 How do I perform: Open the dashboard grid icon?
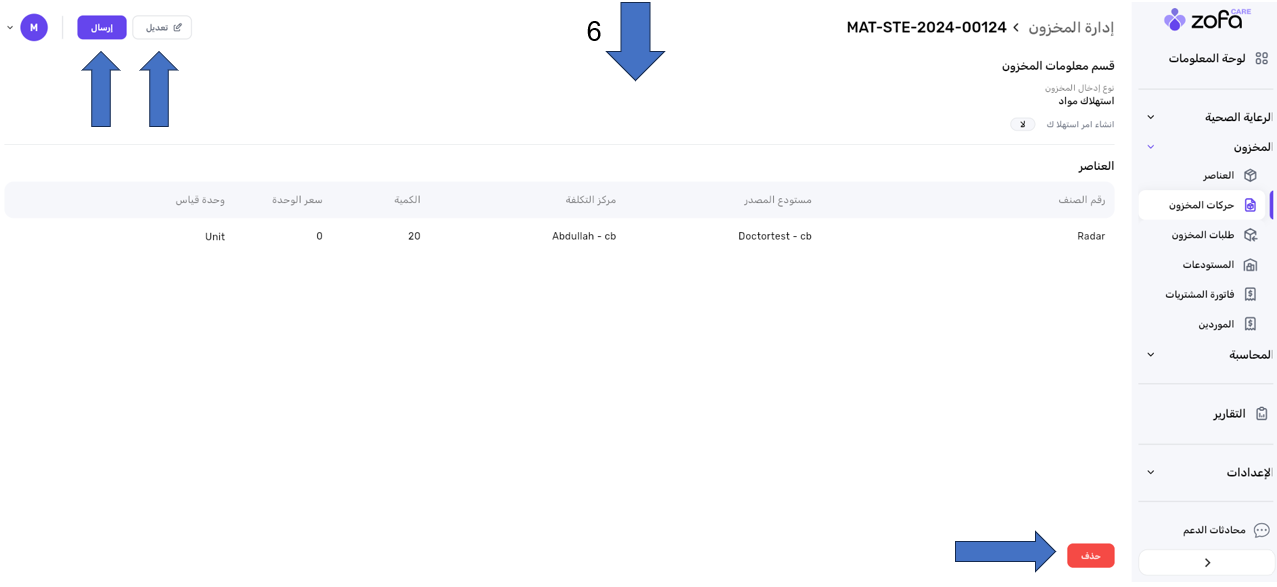click(x=1261, y=59)
